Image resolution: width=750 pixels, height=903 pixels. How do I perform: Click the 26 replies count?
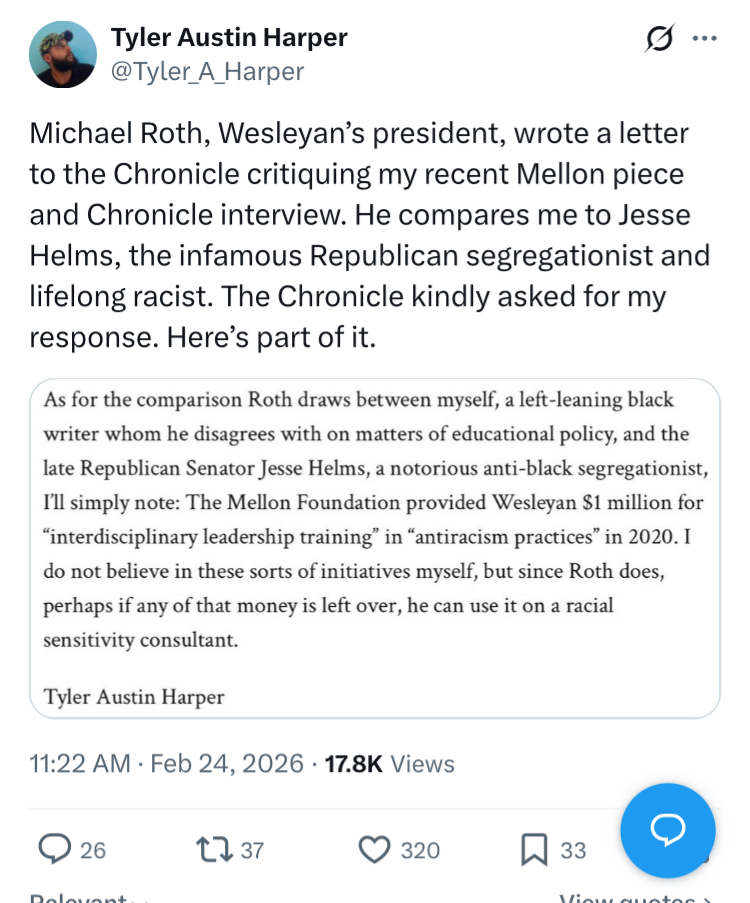pos(93,850)
